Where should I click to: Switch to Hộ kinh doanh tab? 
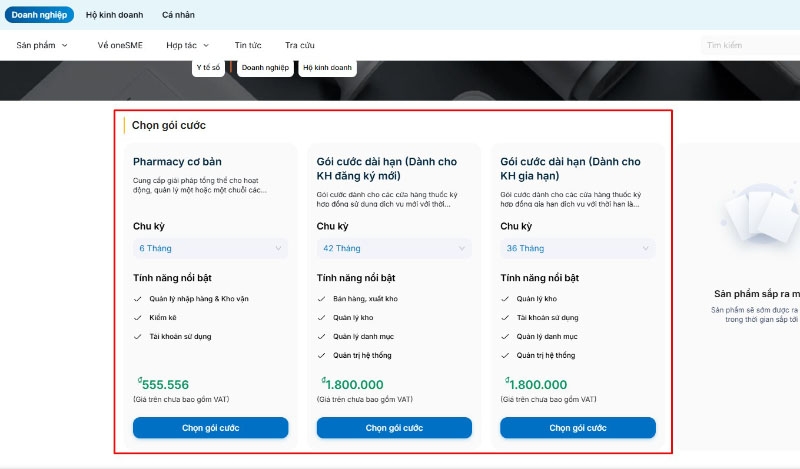tap(114, 15)
